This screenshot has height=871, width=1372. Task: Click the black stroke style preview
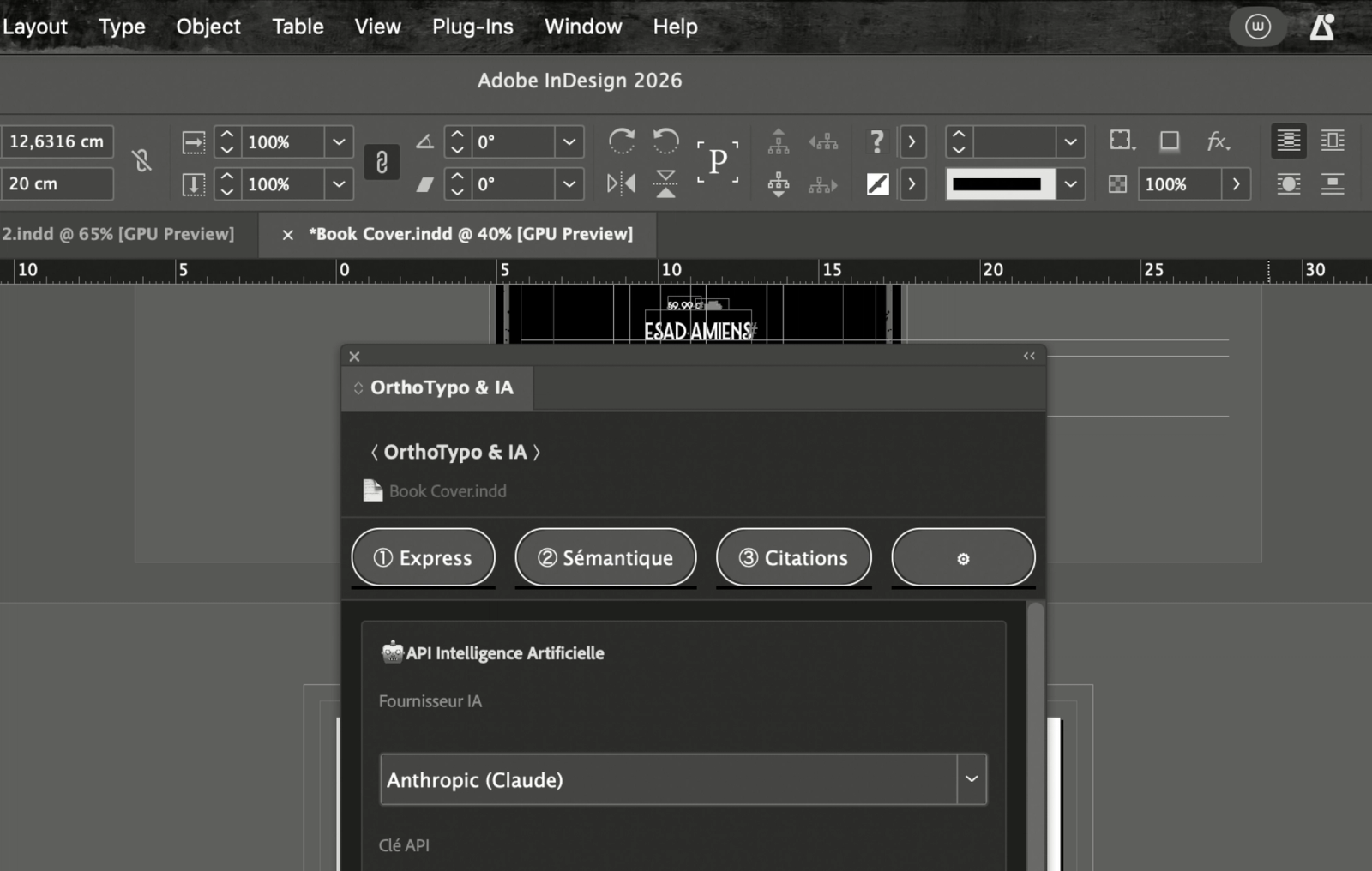(1001, 183)
